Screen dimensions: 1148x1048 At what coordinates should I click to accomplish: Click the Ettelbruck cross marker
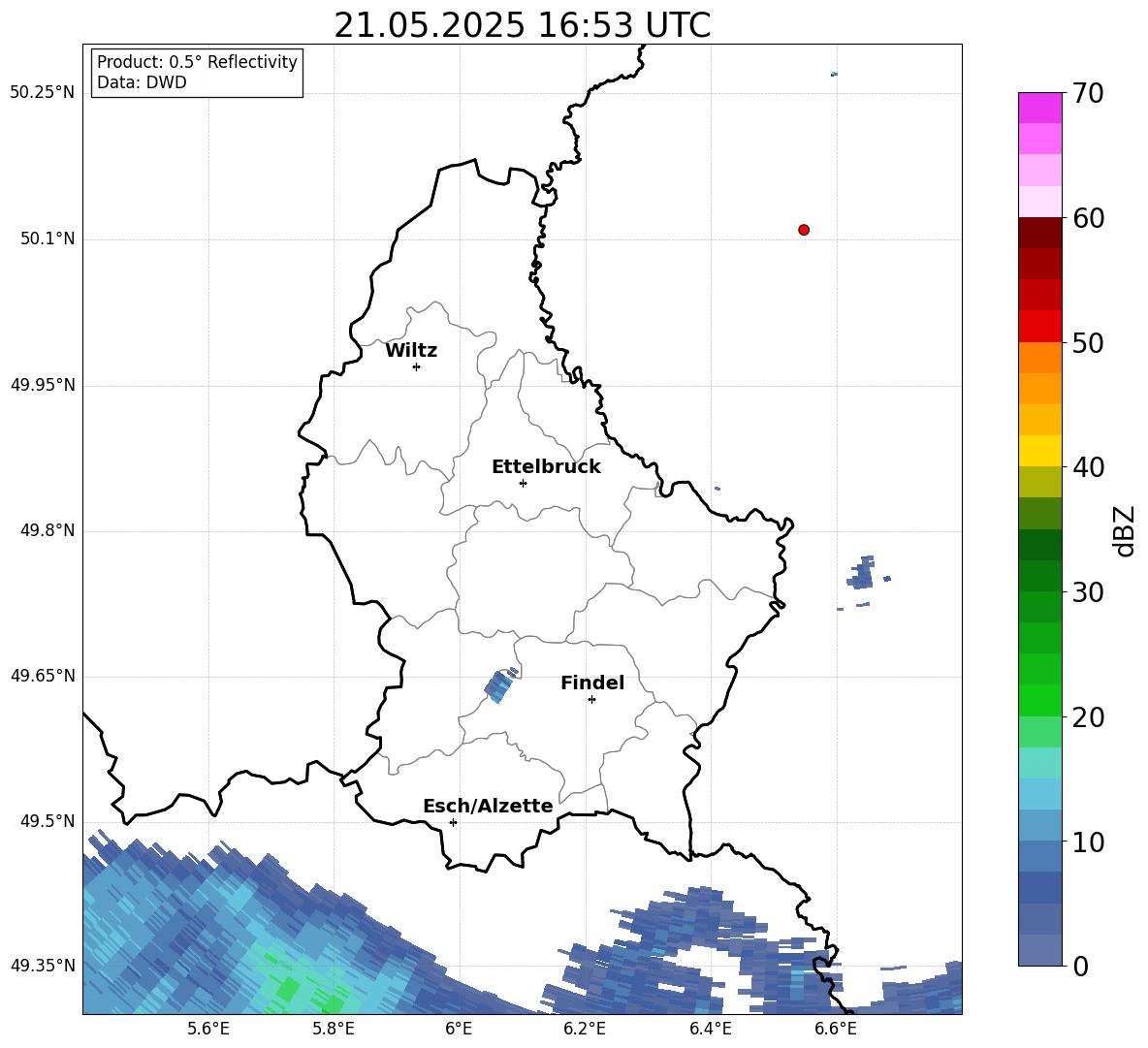tap(523, 483)
